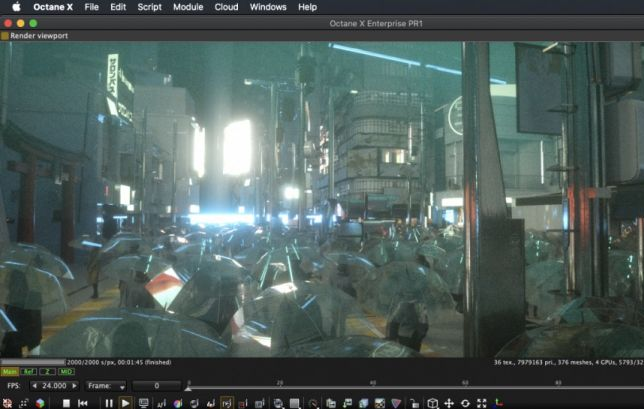The width and height of the screenshot is (644, 409).
Task: Restart the render with the rewind icon
Action: (x=83, y=403)
